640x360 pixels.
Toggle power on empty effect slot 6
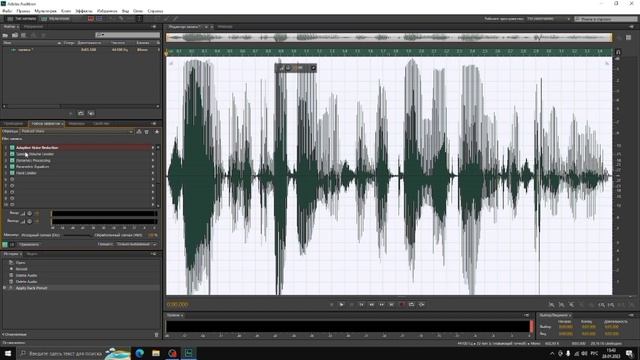[12, 179]
